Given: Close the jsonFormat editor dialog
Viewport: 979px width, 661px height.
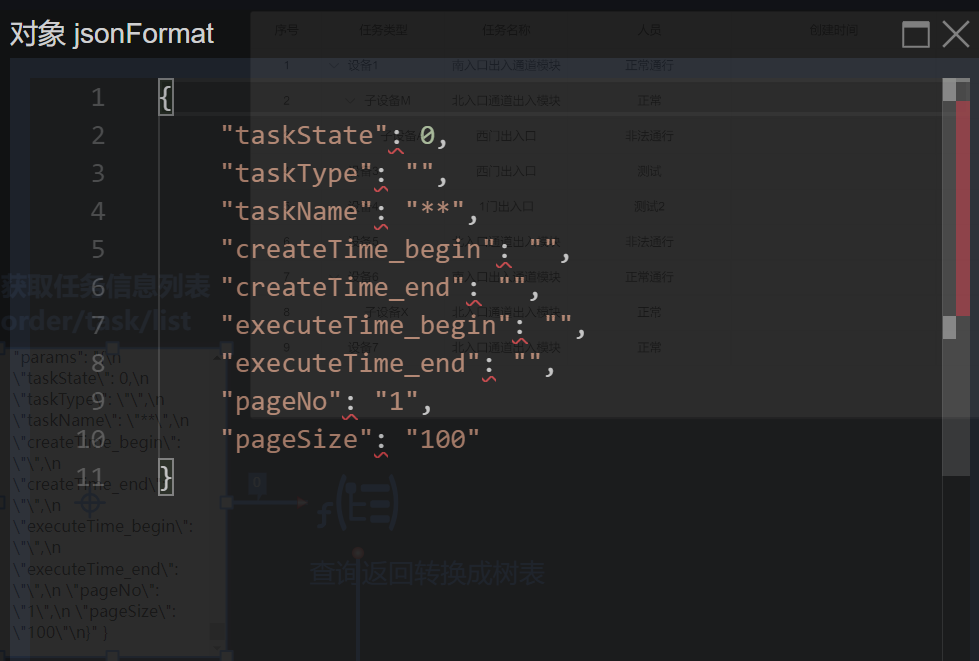Looking at the screenshot, I should [955, 35].
